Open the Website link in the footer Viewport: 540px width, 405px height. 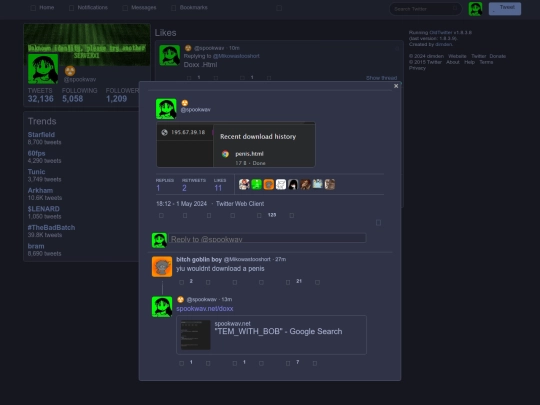point(457,56)
